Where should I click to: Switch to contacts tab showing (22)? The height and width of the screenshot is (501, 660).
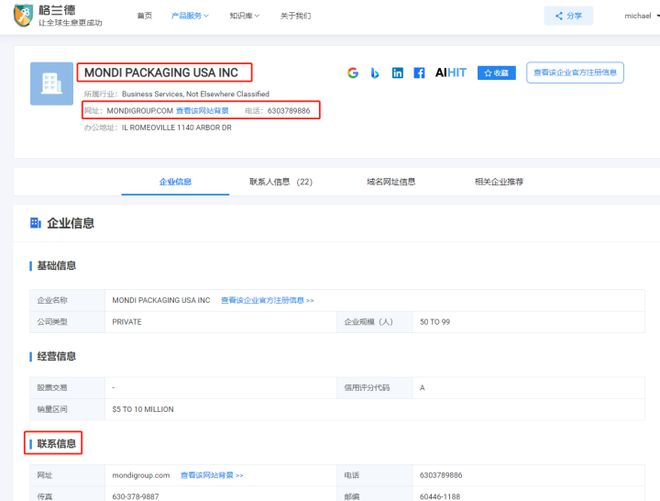(x=281, y=182)
